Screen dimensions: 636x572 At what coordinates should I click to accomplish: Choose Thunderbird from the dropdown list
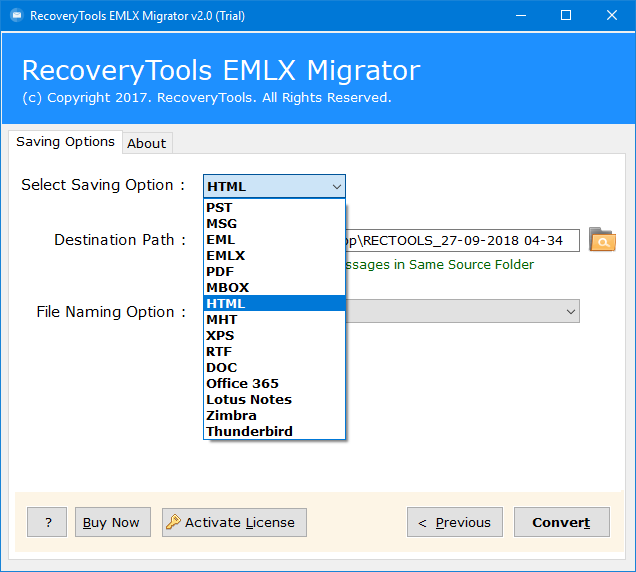click(x=274, y=431)
